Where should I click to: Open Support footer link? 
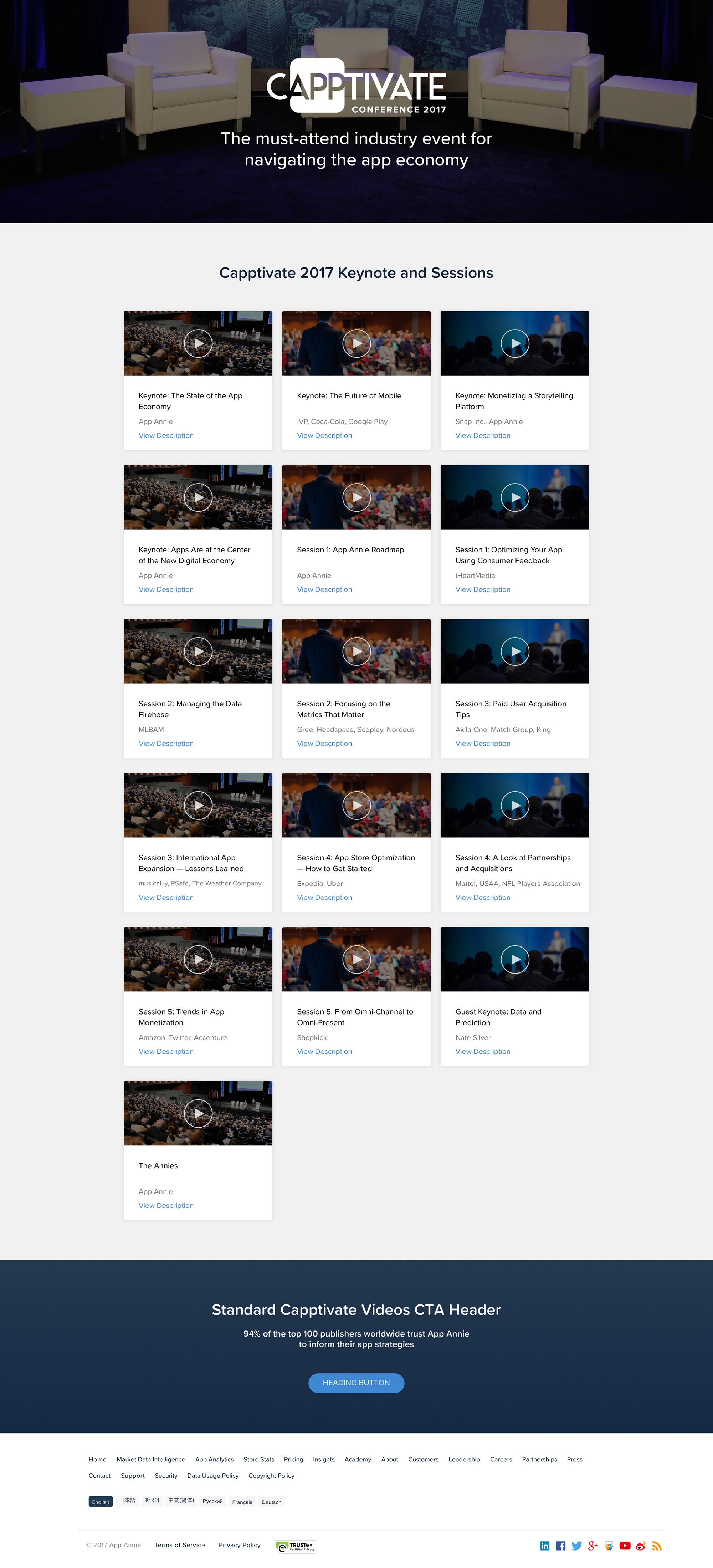point(133,1476)
